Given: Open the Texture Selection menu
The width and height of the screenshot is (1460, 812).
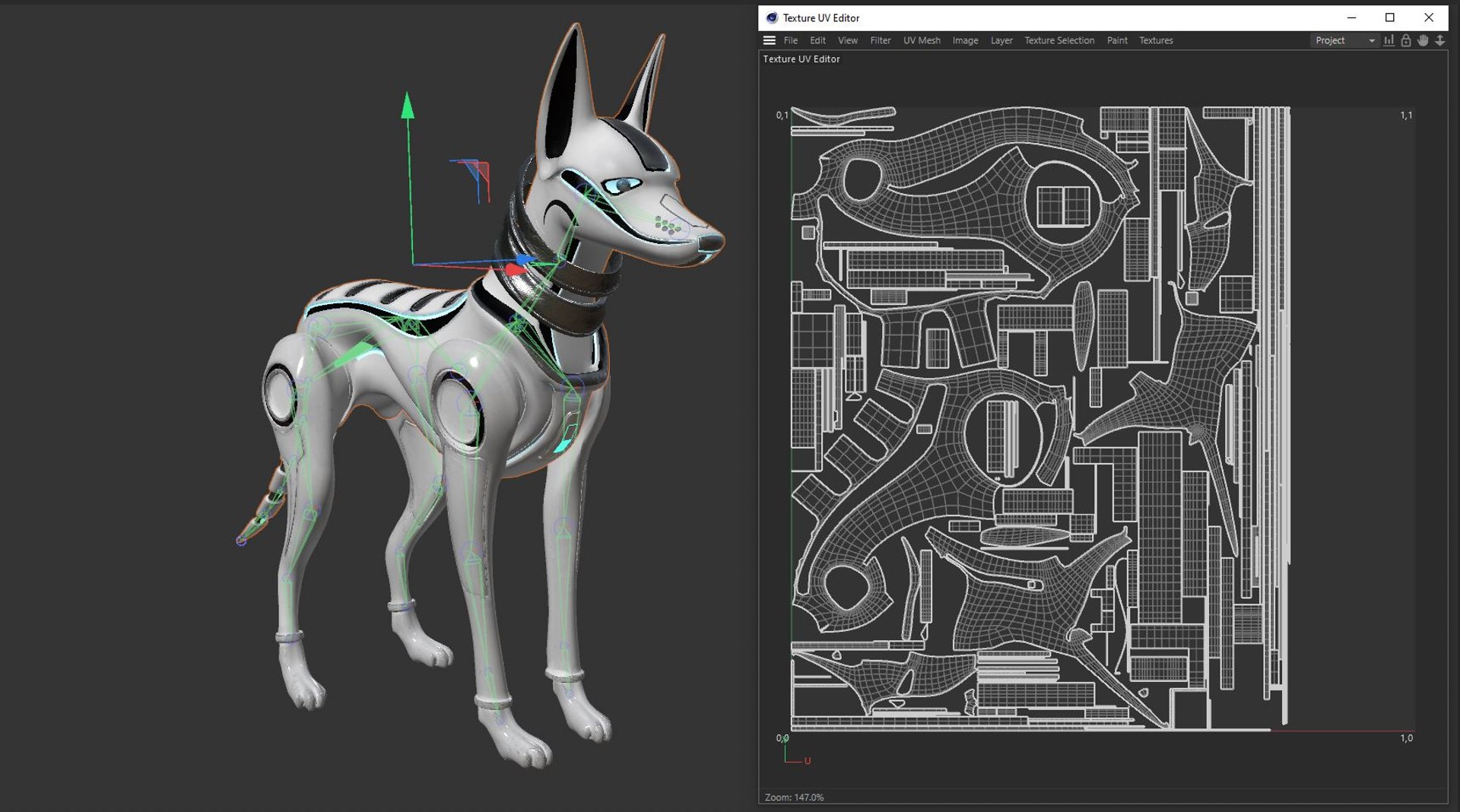Looking at the screenshot, I should [1059, 40].
